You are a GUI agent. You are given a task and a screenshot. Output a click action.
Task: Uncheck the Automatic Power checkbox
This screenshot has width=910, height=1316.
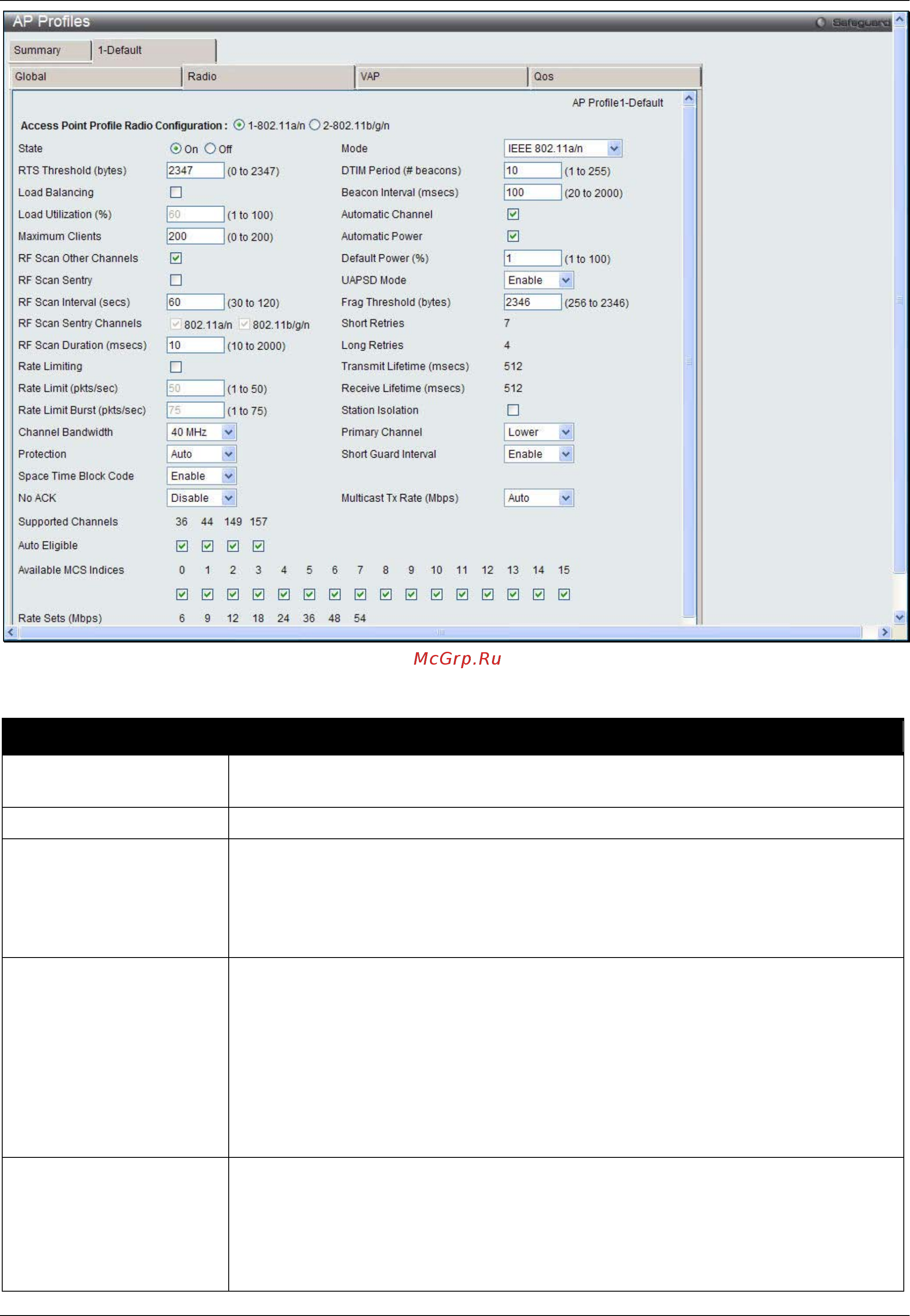coord(513,236)
